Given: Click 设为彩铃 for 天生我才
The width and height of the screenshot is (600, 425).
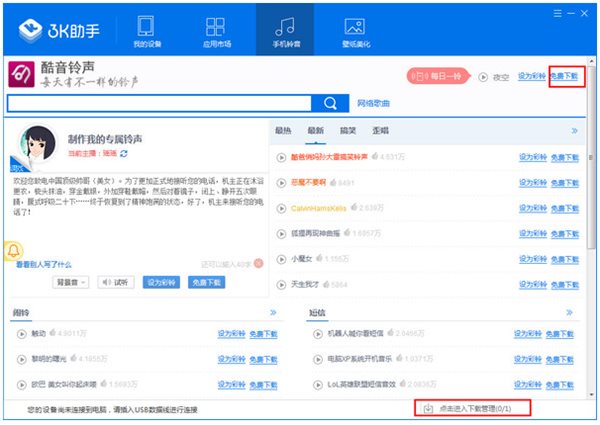Looking at the screenshot, I should [533, 285].
